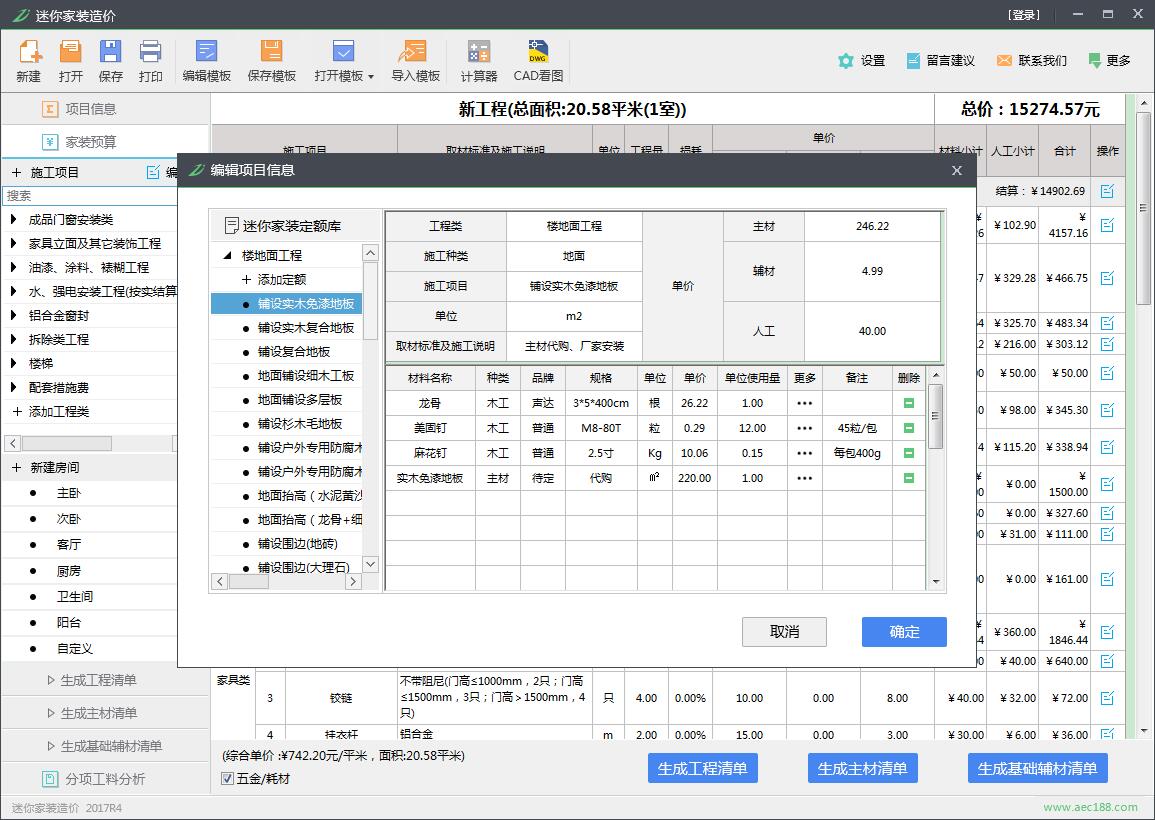Collapse the 楼地面工程 tree node

pyautogui.click(x=227, y=256)
